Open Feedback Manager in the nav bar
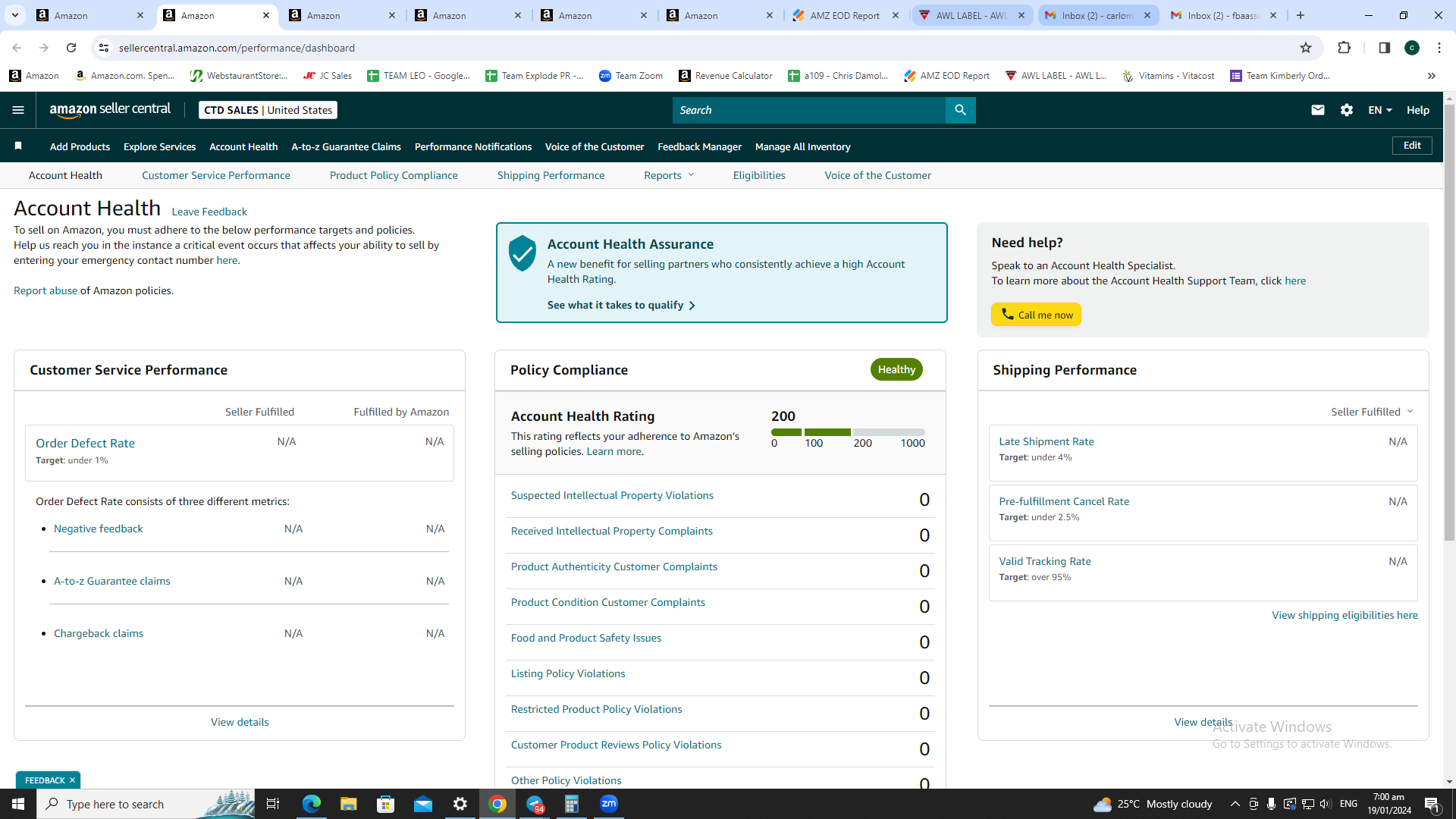1456x819 pixels. tap(699, 146)
